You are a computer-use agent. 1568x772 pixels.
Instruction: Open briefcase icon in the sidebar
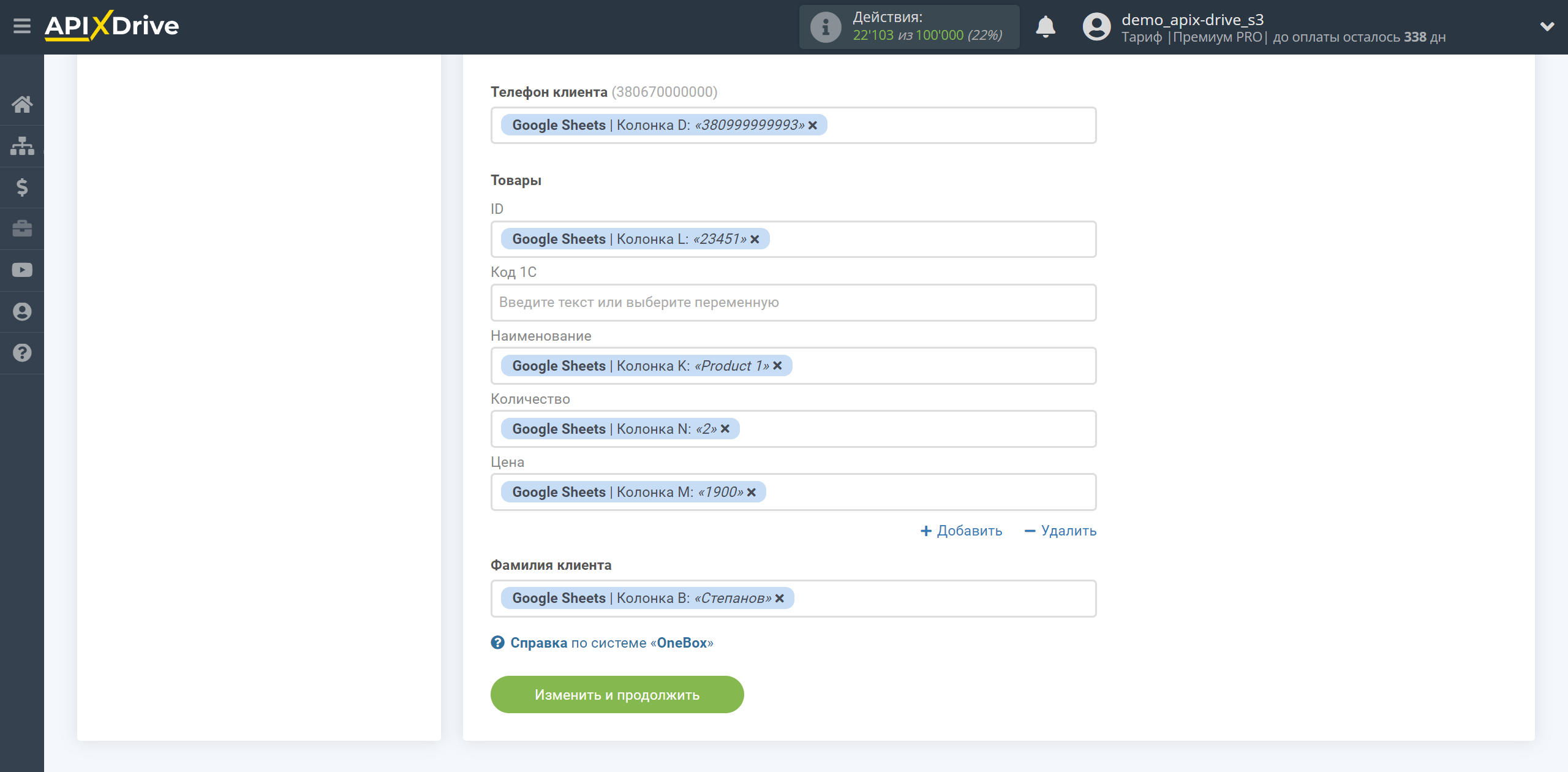coord(22,229)
